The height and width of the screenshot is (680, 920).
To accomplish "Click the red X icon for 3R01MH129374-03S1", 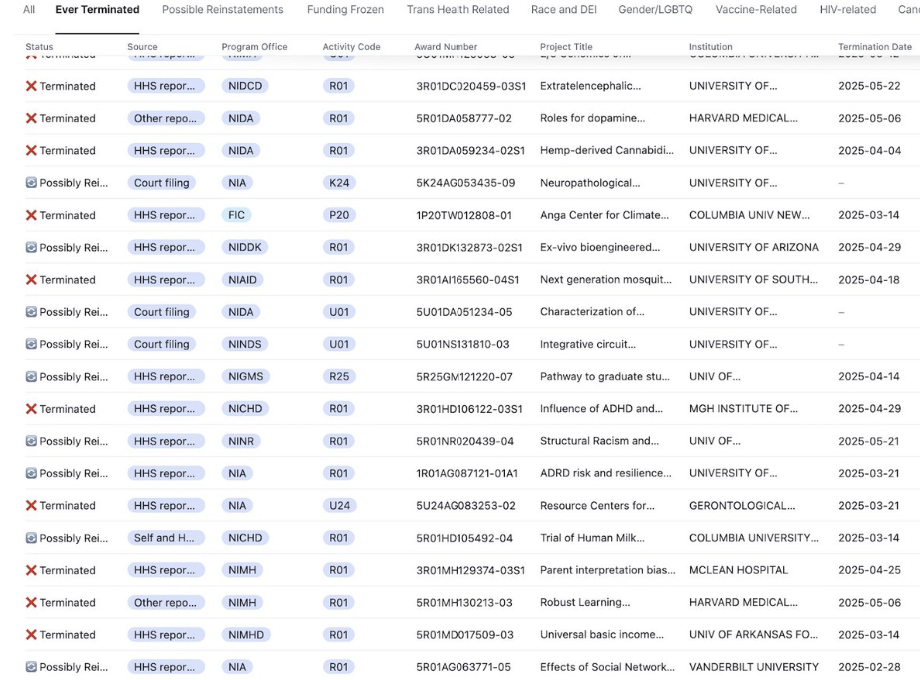I will coord(31,570).
